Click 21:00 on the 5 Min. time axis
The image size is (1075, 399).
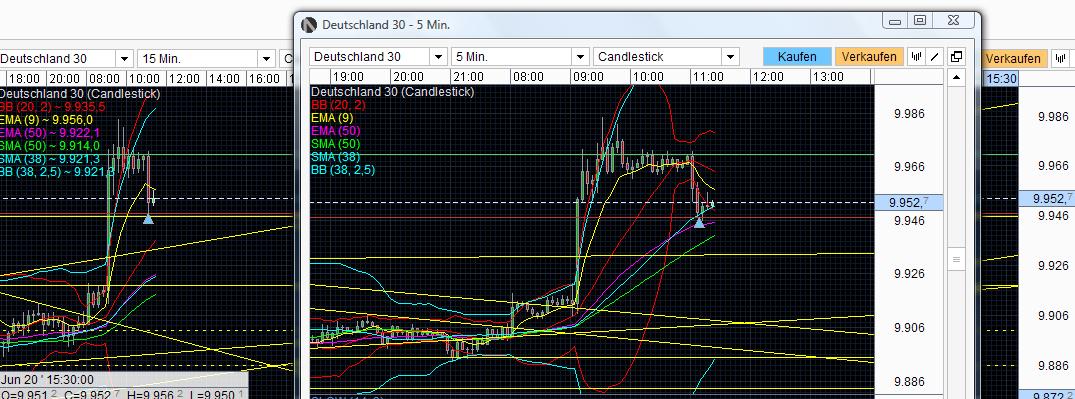pos(468,77)
